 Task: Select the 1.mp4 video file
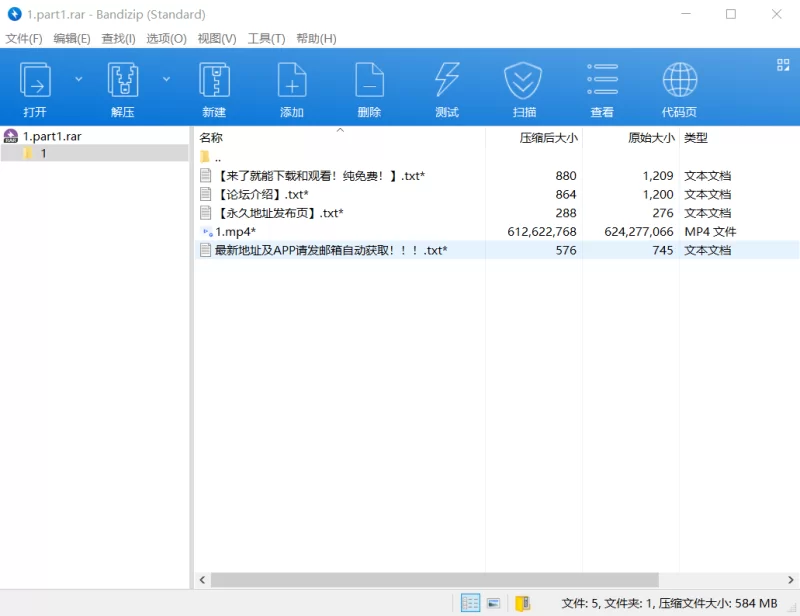(x=235, y=232)
